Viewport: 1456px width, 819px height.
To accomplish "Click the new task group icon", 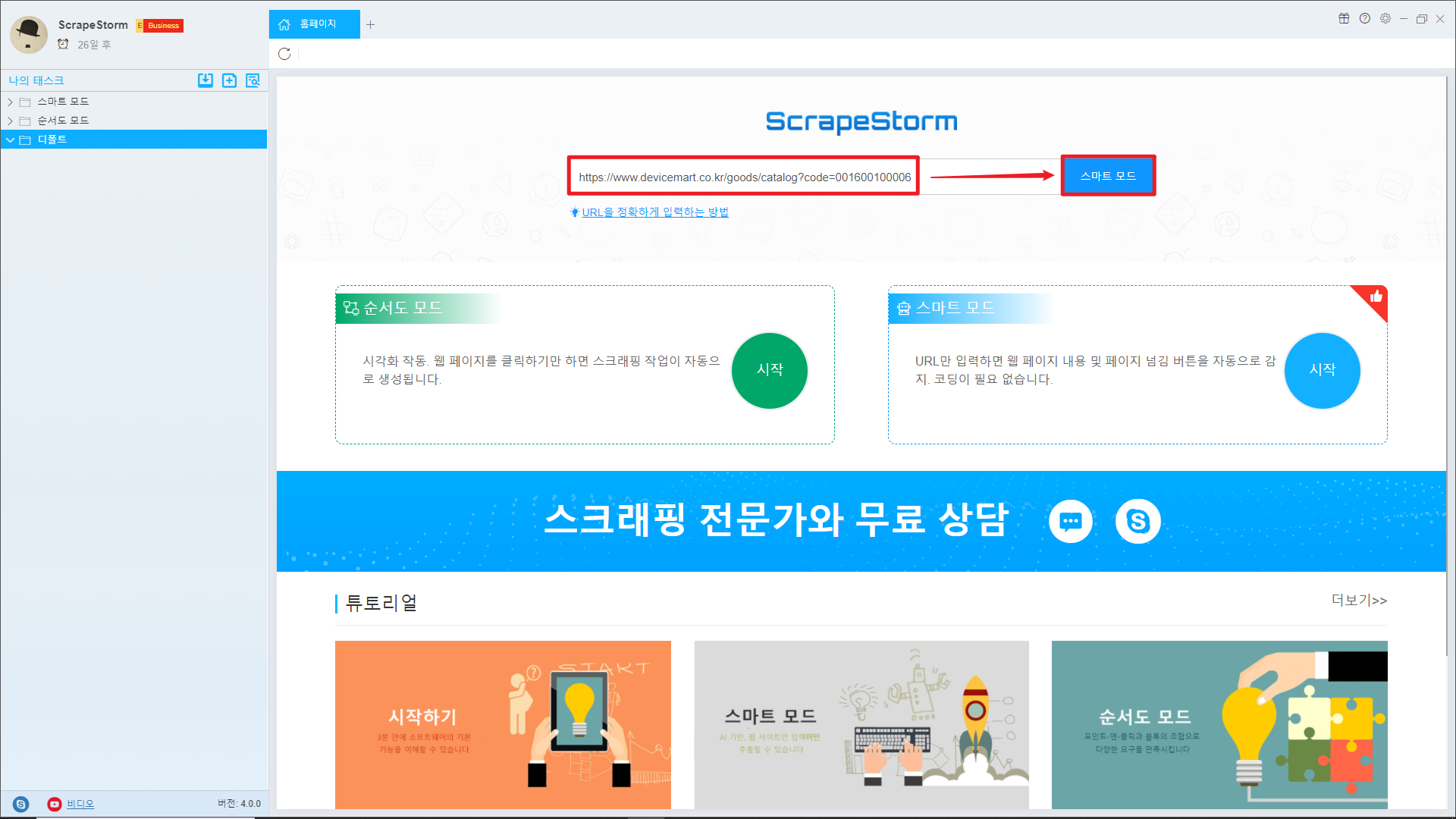I will [229, 80].
